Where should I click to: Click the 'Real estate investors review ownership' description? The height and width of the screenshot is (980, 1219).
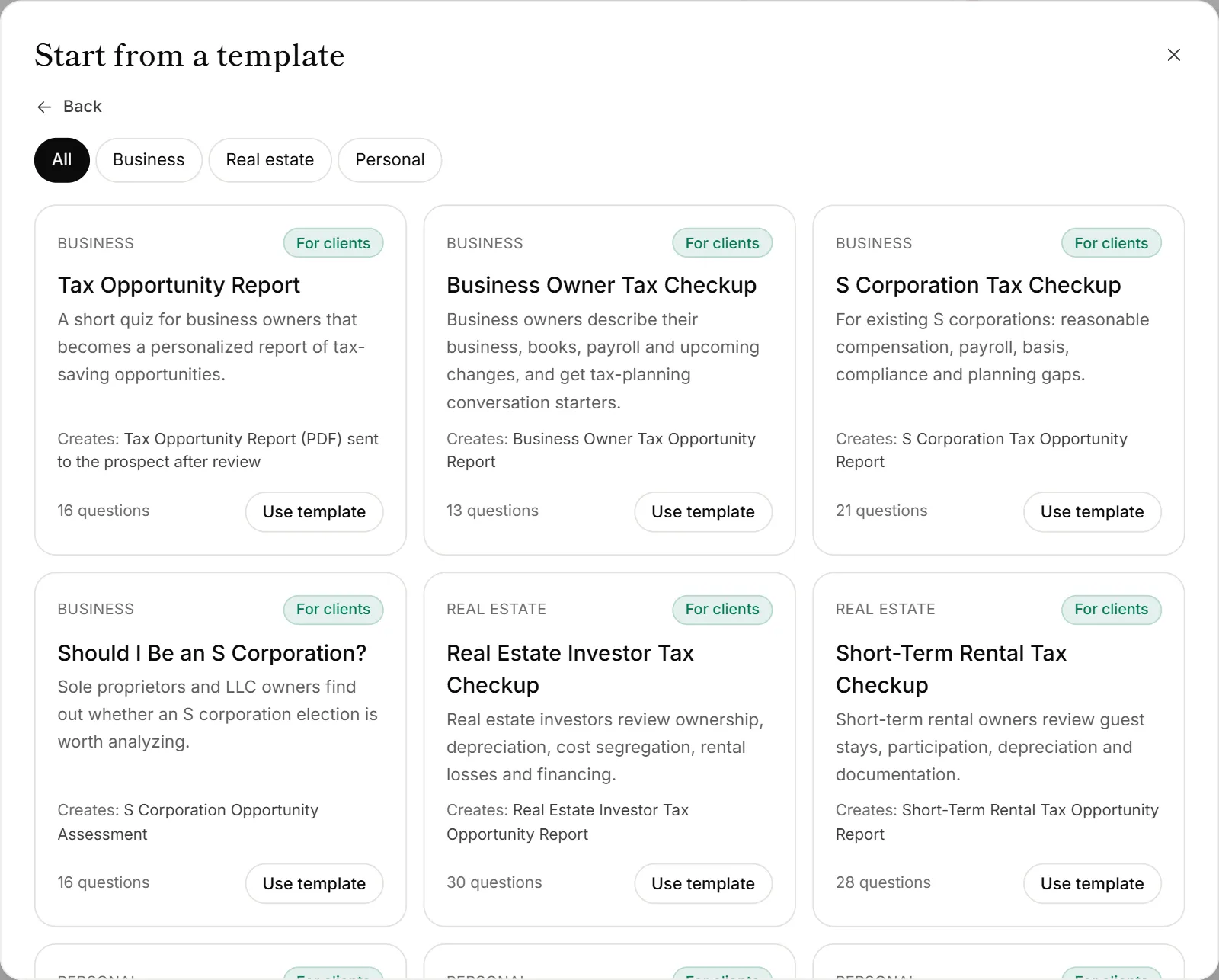[605, 748]
